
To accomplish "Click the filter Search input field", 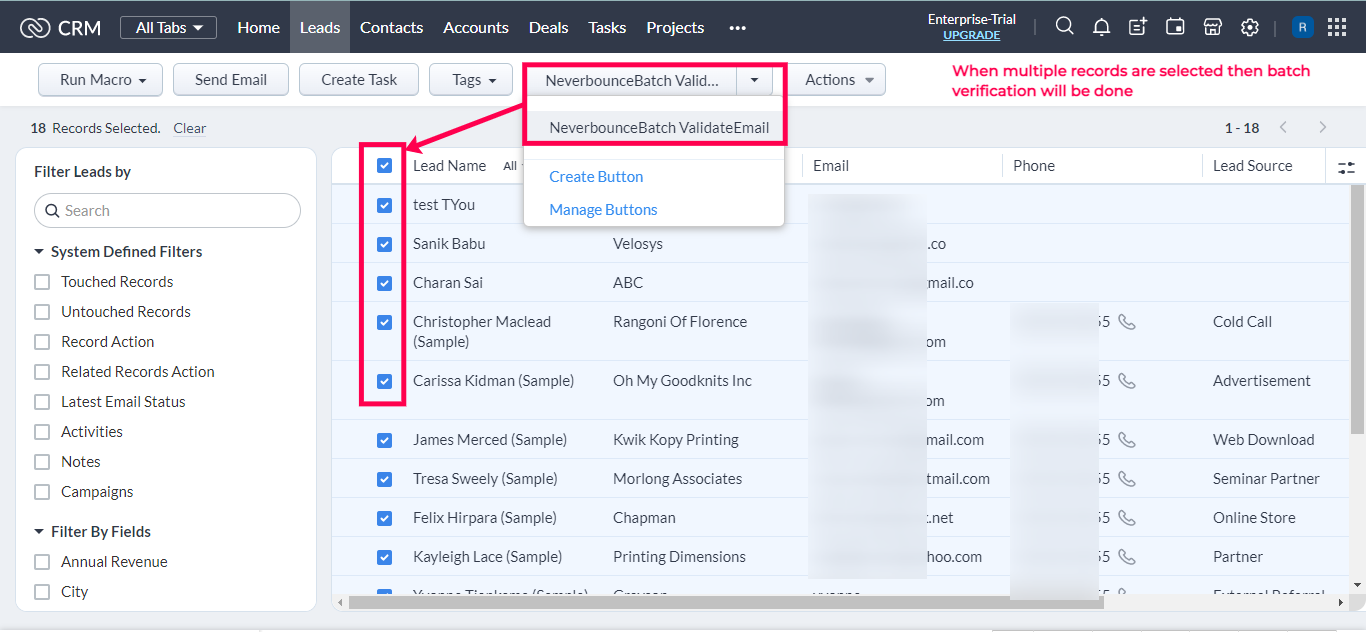I will [x=168, y=211].
